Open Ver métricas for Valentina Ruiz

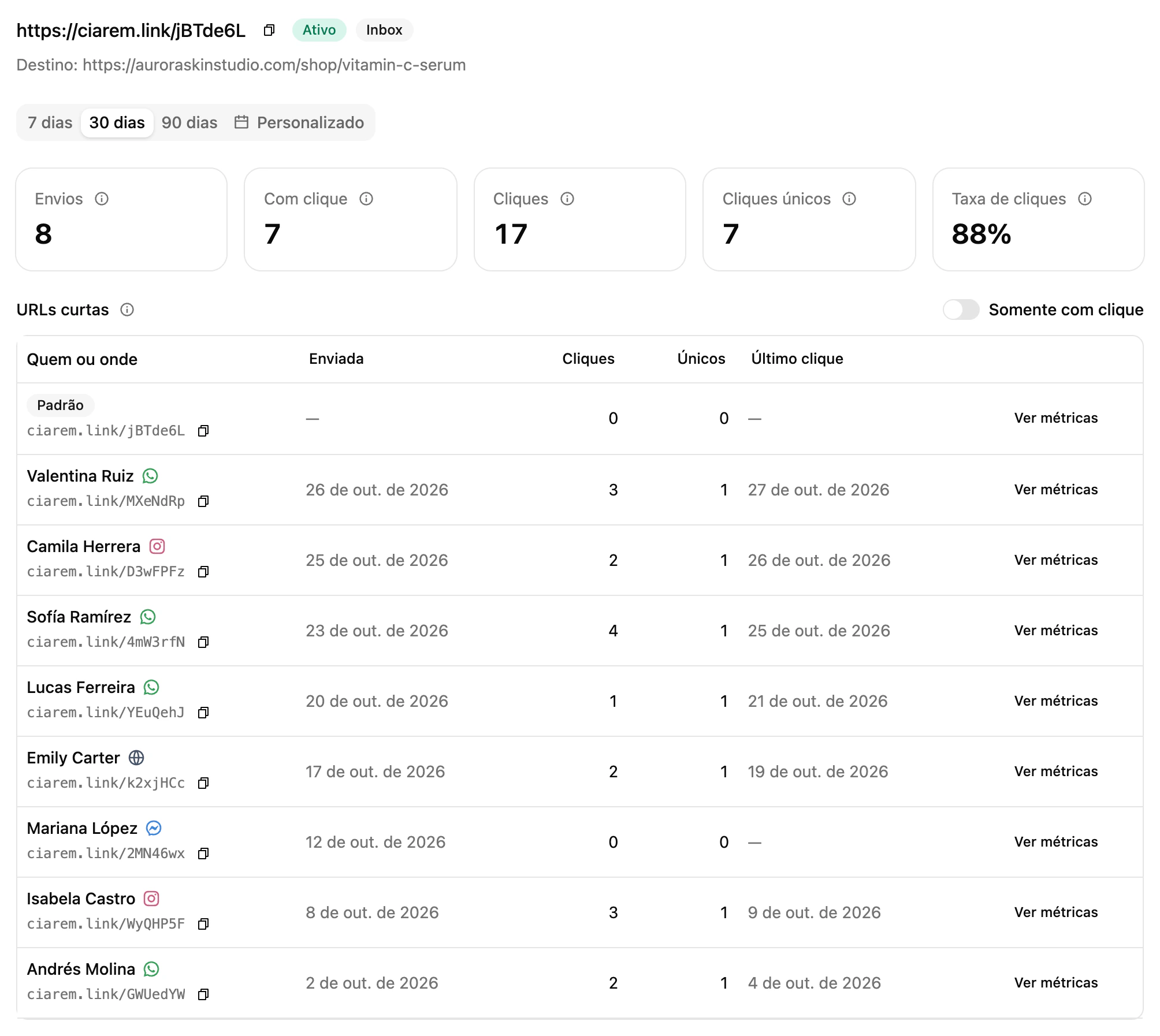[x=1056, y=490]
